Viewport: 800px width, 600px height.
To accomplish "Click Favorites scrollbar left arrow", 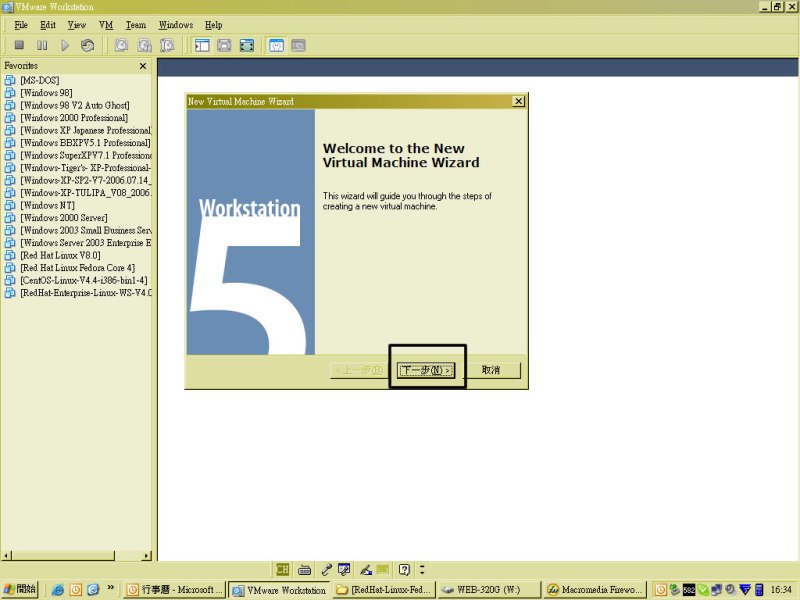I will click(6, 556).
